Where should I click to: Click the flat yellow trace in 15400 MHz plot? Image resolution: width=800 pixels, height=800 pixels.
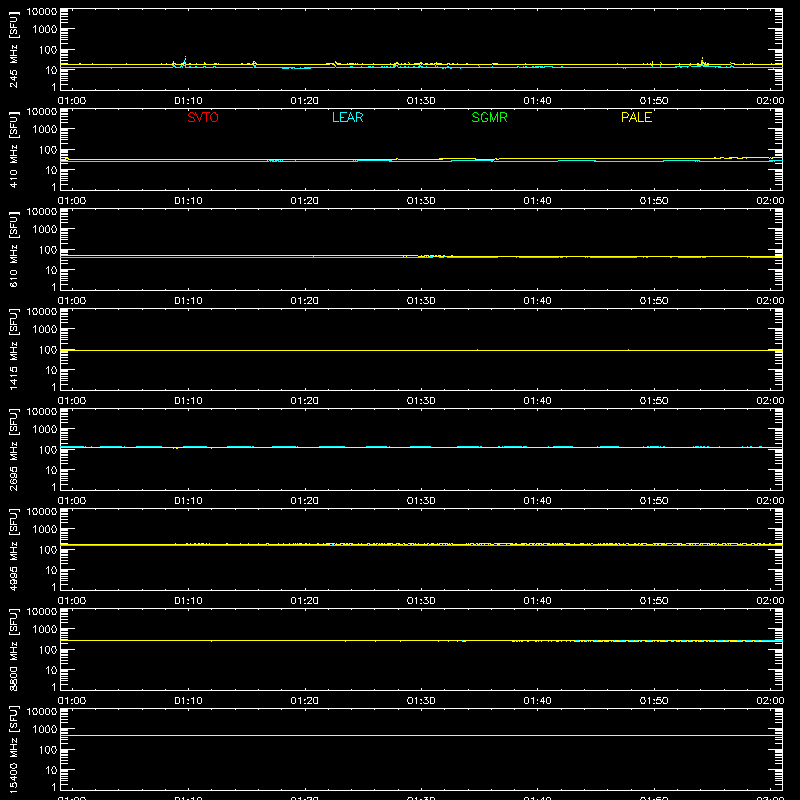421,735
